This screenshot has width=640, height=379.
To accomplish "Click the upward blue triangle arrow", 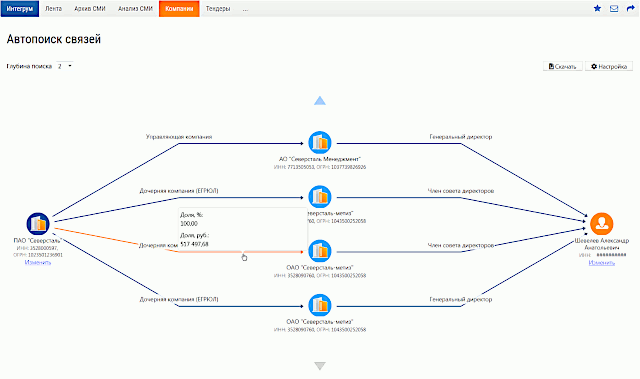I will click(x=320, y=100).
